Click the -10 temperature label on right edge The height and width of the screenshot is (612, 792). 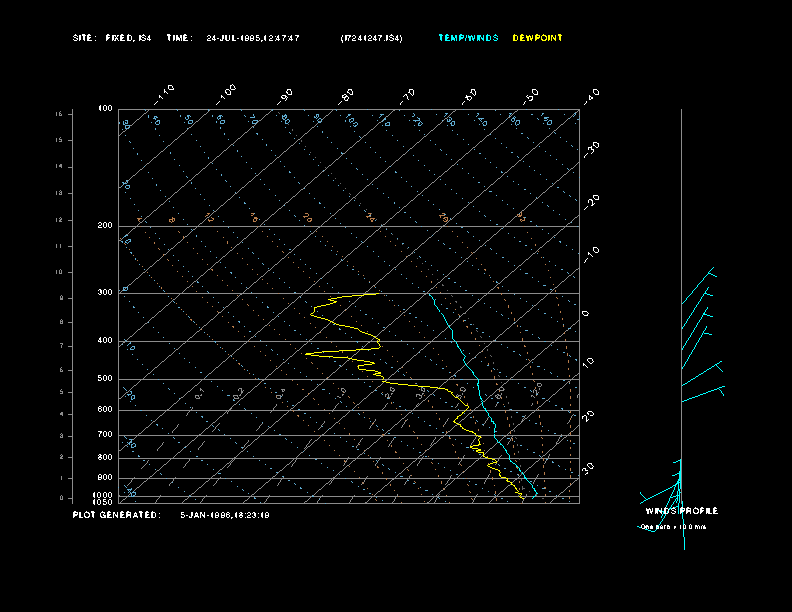592,254
